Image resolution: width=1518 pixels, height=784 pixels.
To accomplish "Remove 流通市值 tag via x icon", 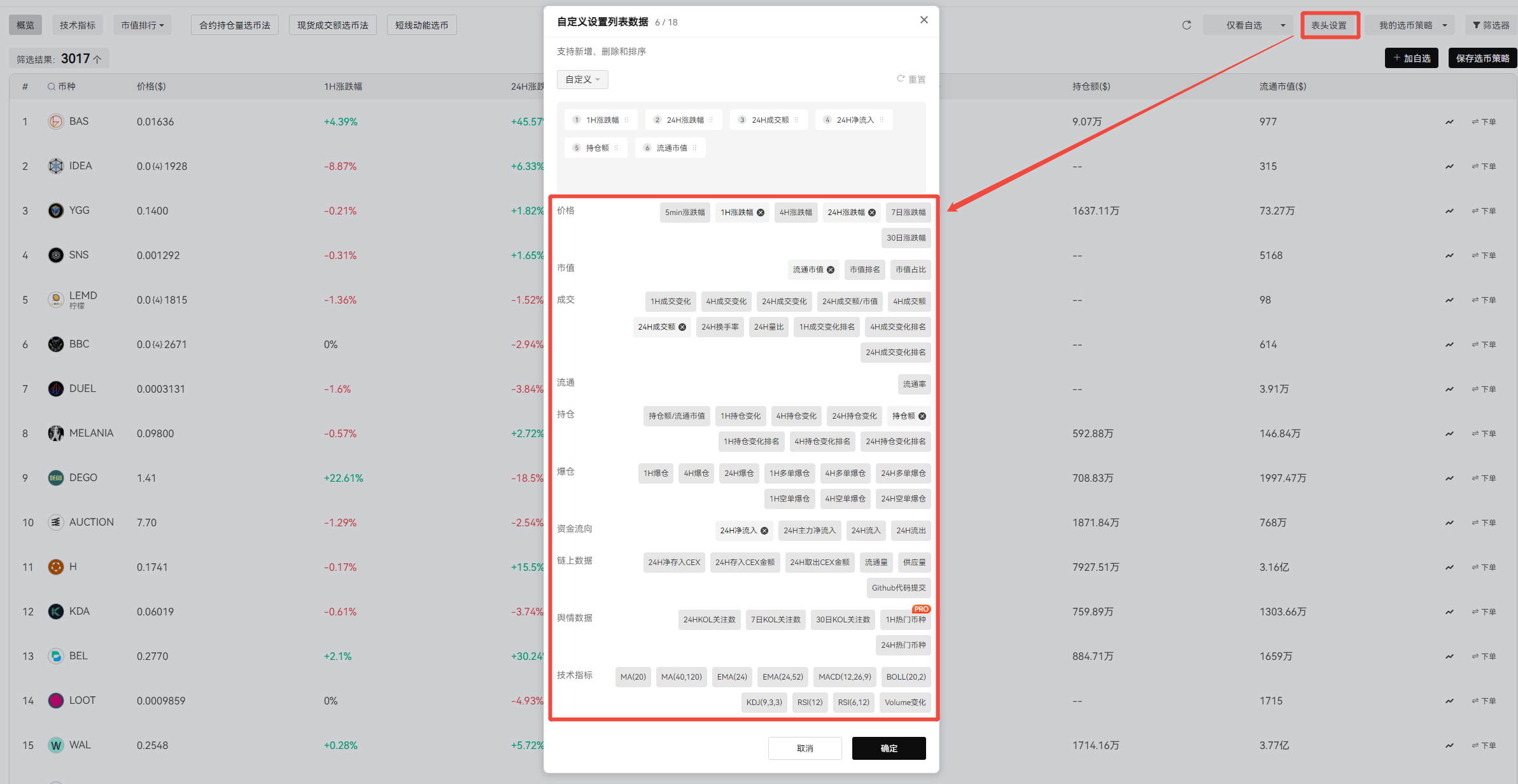I will 831,270.
